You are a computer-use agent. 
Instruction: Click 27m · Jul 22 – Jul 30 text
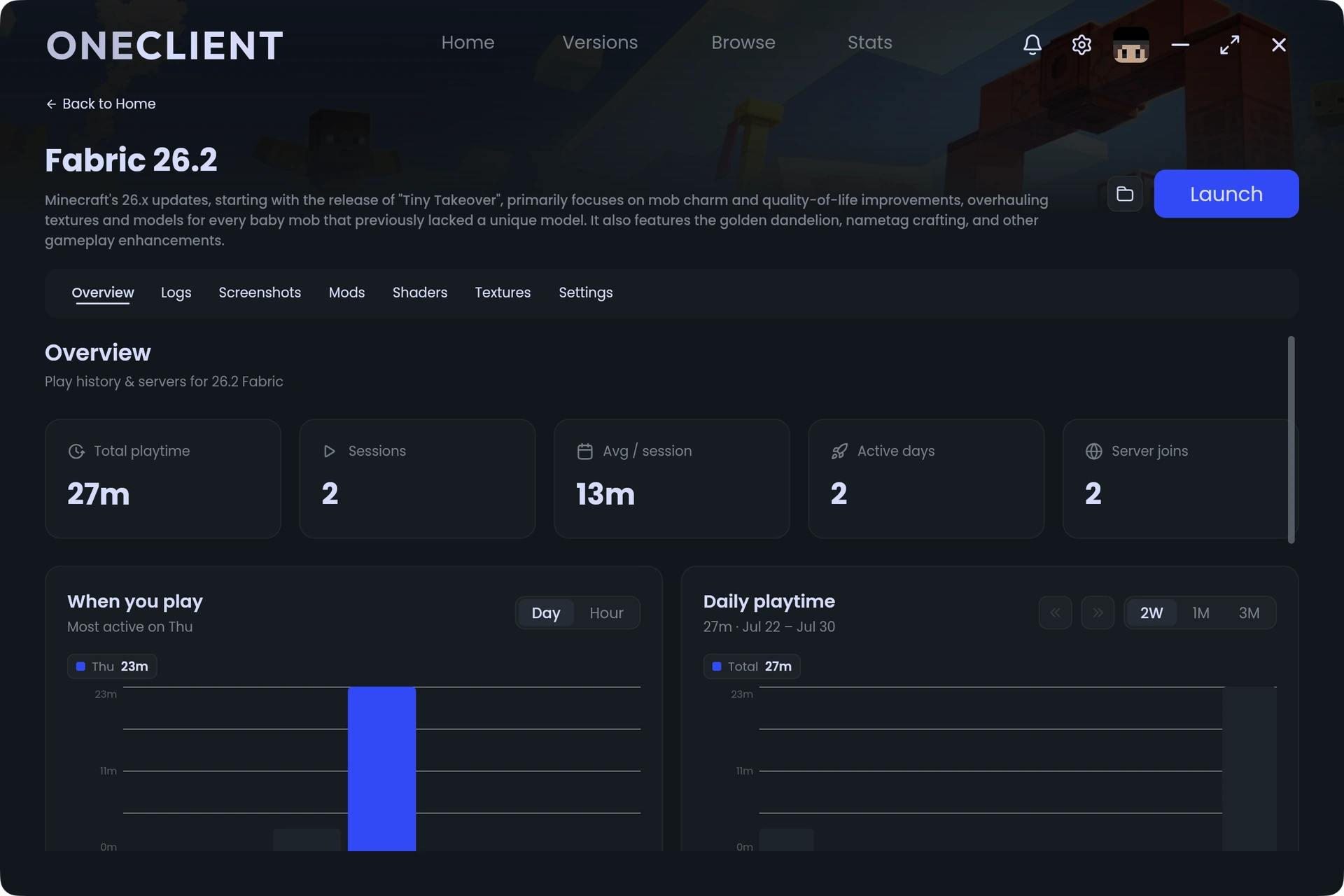point(769,626)
